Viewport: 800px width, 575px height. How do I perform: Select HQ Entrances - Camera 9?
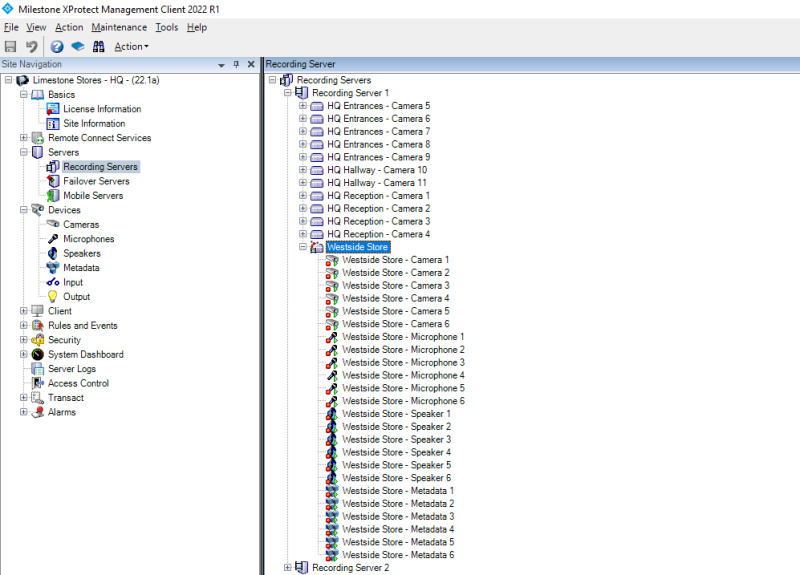point(379,157)
